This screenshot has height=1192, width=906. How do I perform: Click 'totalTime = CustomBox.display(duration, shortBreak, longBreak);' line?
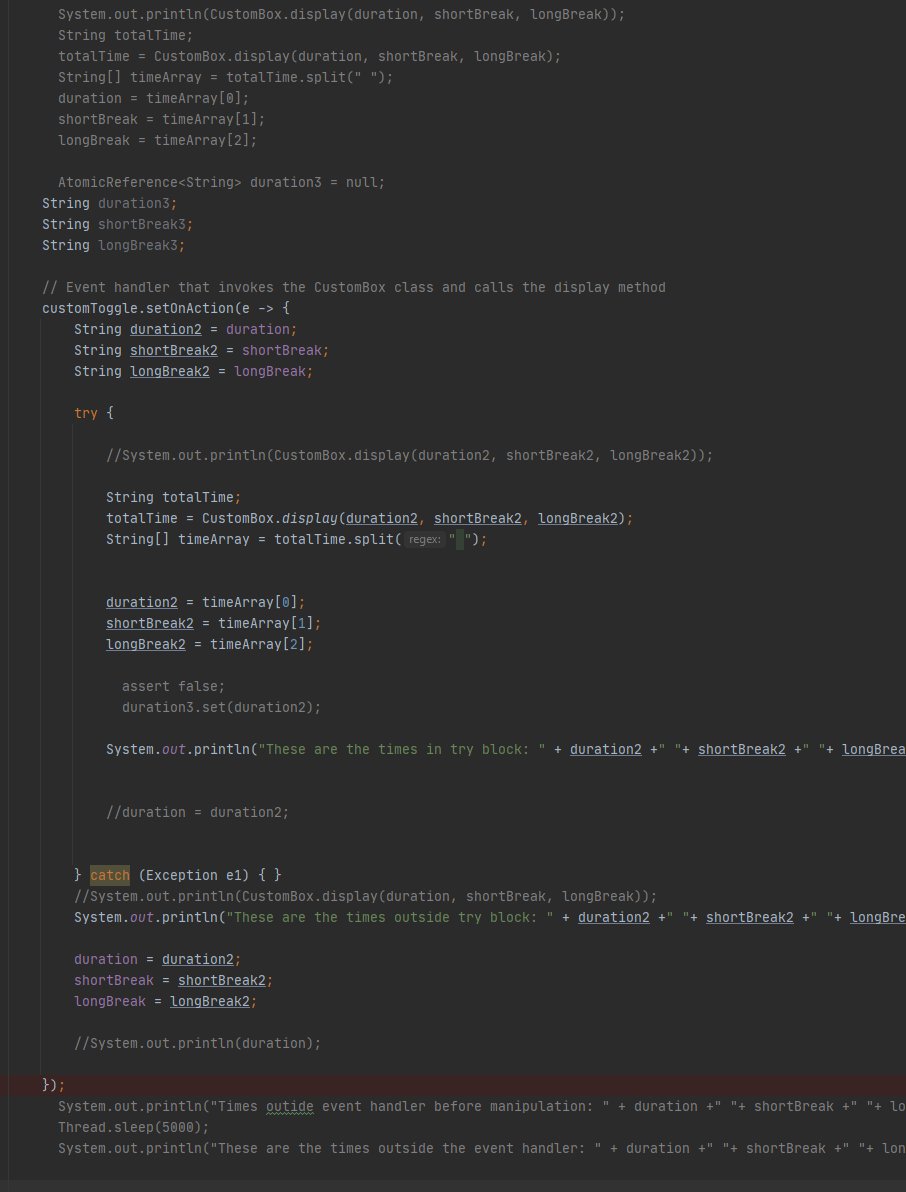[309, 56]
